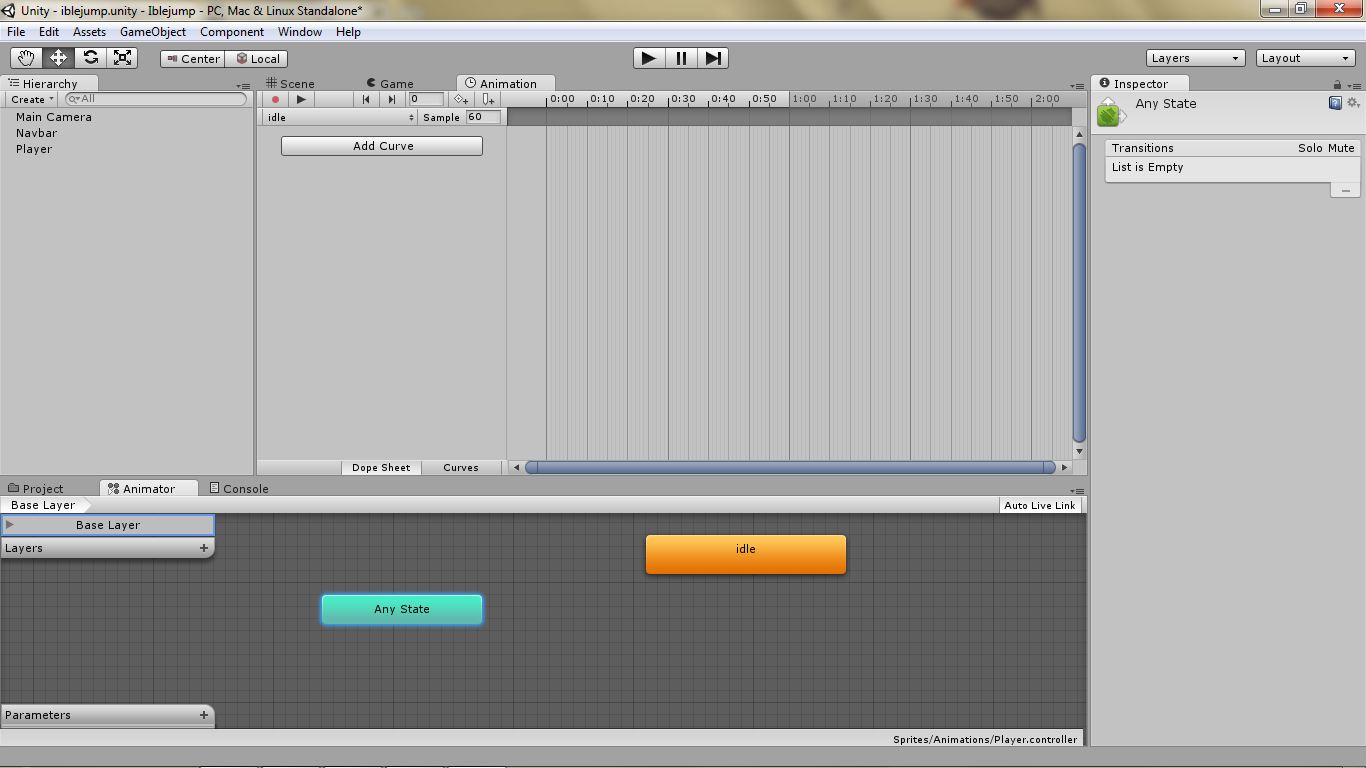Remove transition using the minus button
This screenshot has height=768, width=1366.
tap(1345, 190)
